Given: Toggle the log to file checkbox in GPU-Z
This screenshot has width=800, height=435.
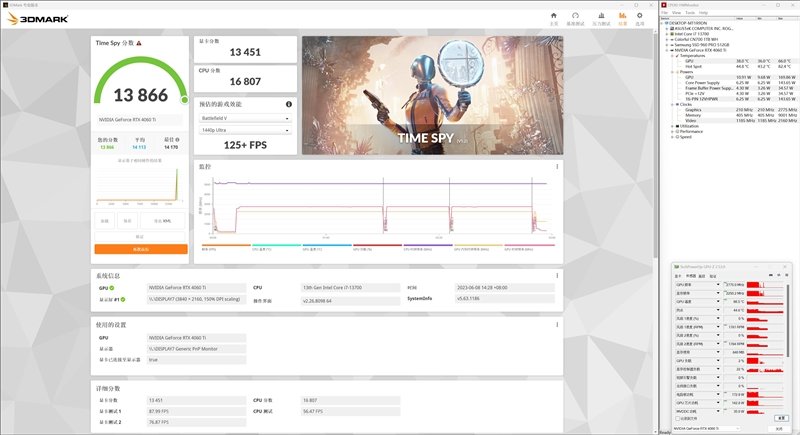Looking at the screenshot, I should pyautogui.click(x=678, y=419).
